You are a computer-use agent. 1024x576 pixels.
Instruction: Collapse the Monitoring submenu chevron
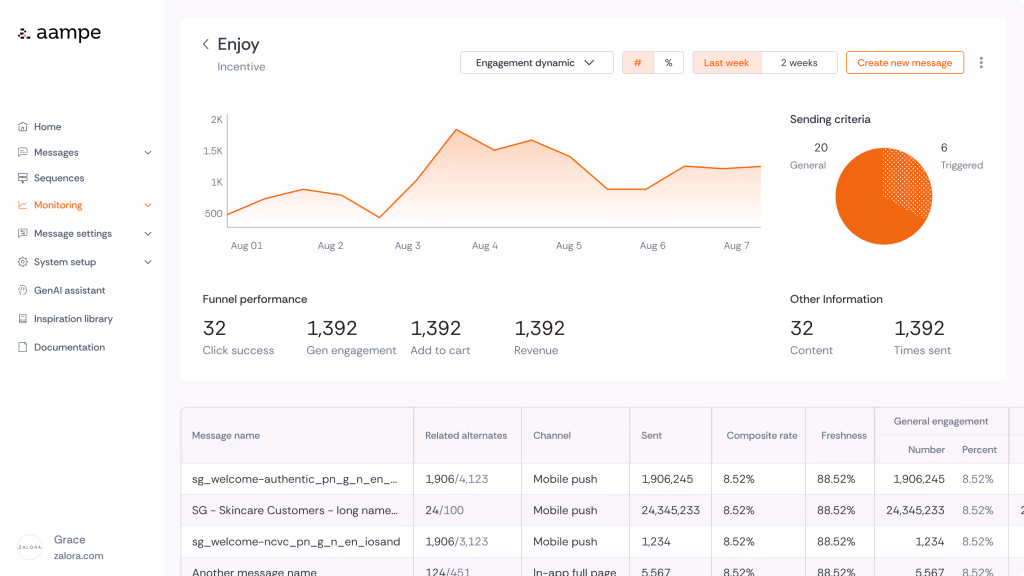coord(148,205)
